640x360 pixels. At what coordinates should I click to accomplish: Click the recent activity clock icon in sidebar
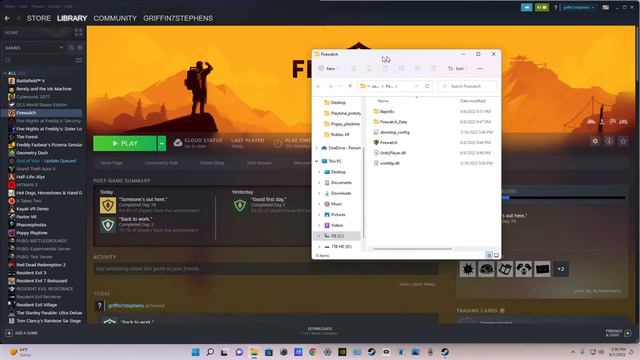click(x=71, y=48)
